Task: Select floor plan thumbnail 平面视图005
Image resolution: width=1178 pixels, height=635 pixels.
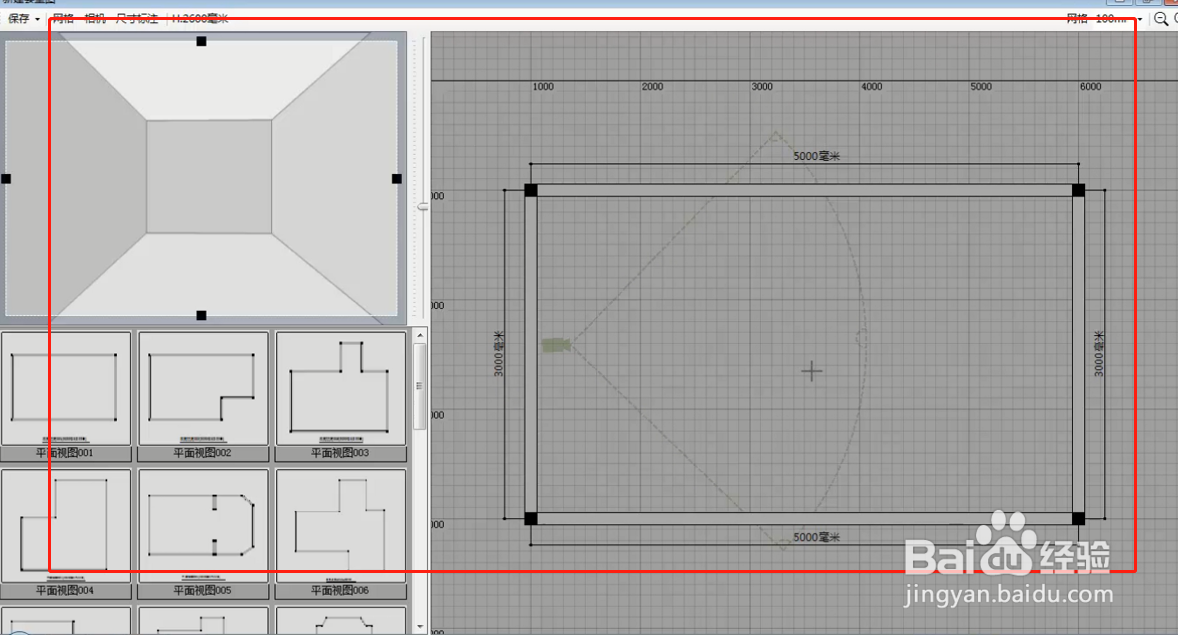Action: (x=204, y=534)
